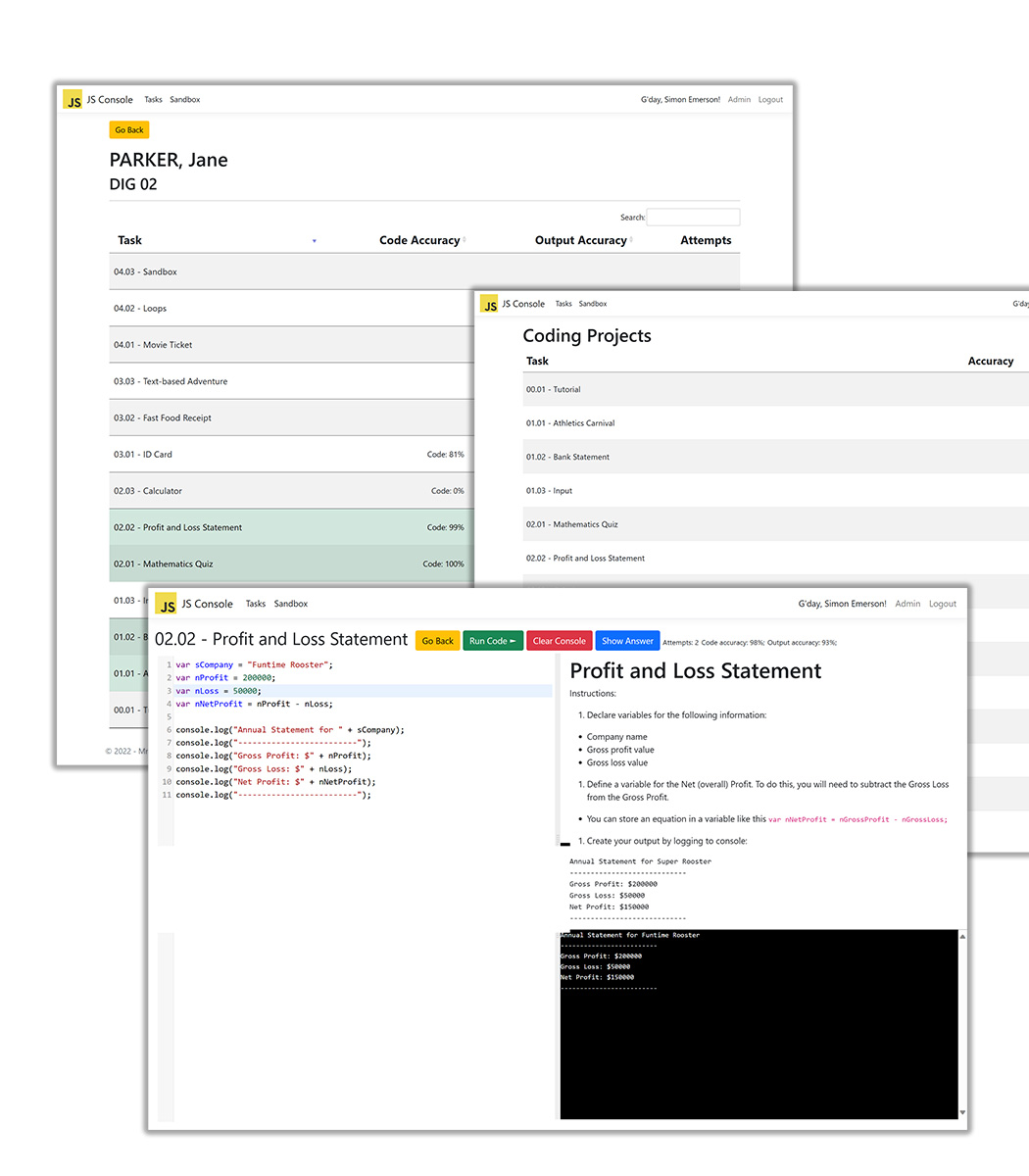The width and height of the screenshot is (1029, 1176).
Task: Click the JS logo above Coding Projects heading
Action: pos(489,305)
